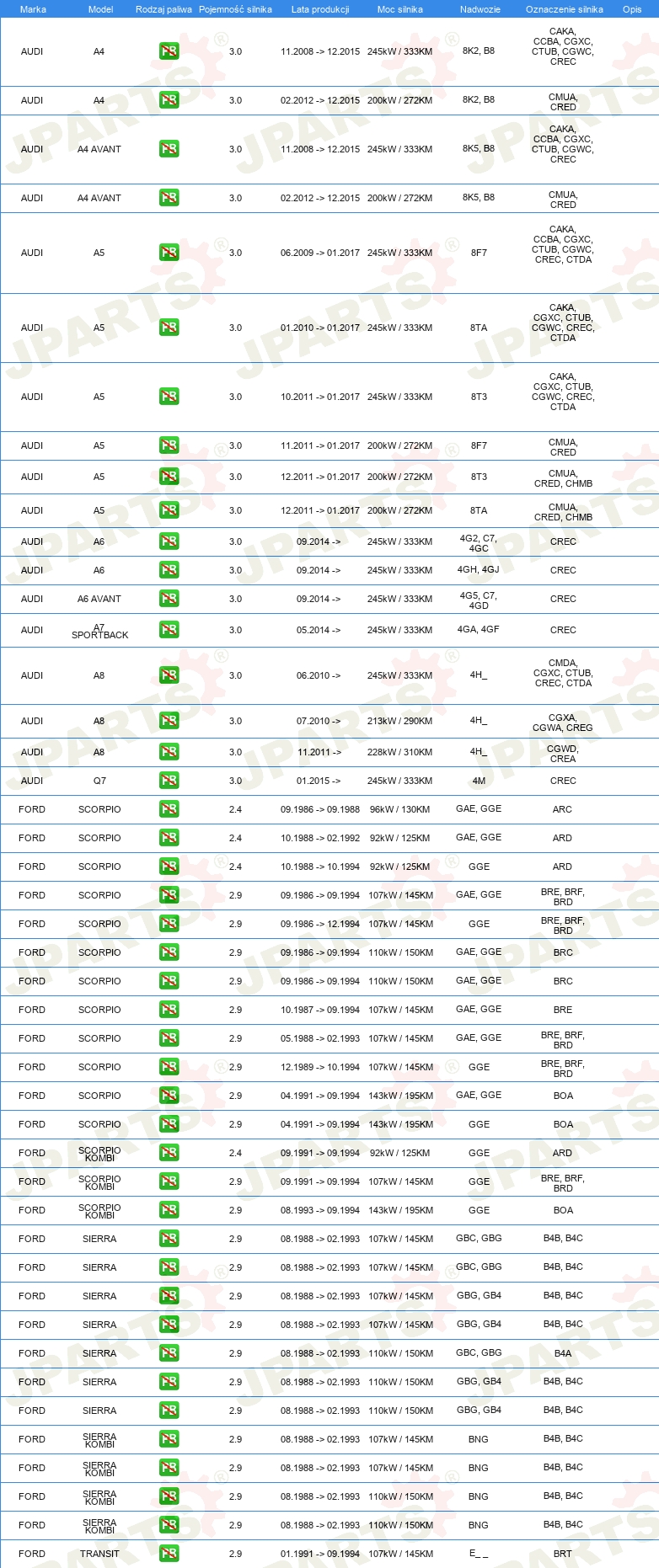
Task: Click the 07.2010 -> production date cell
Action: [x=319, y=721]
